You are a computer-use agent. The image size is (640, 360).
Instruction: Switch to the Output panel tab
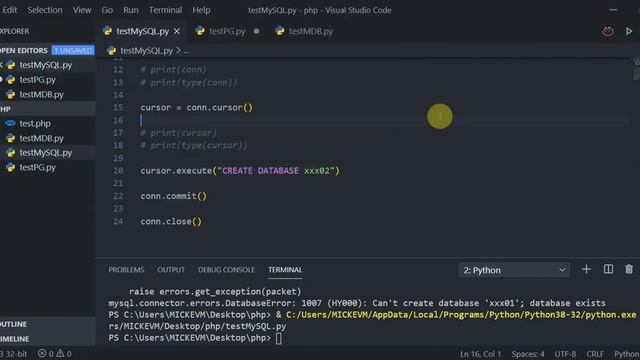click(x=171, y=270)
